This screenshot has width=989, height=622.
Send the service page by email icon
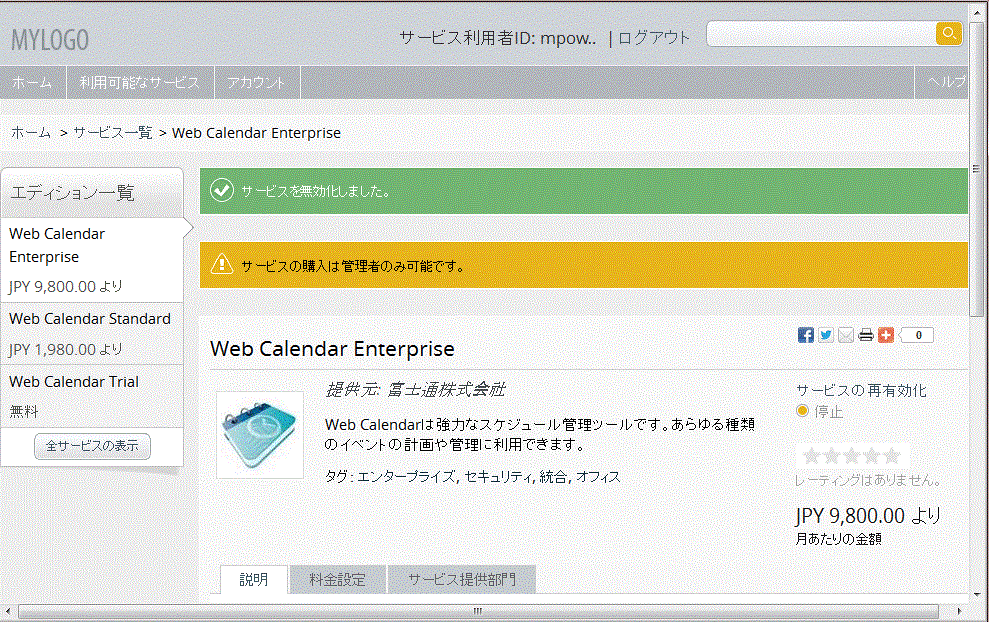pyautogui.click(x=846, y=335)
